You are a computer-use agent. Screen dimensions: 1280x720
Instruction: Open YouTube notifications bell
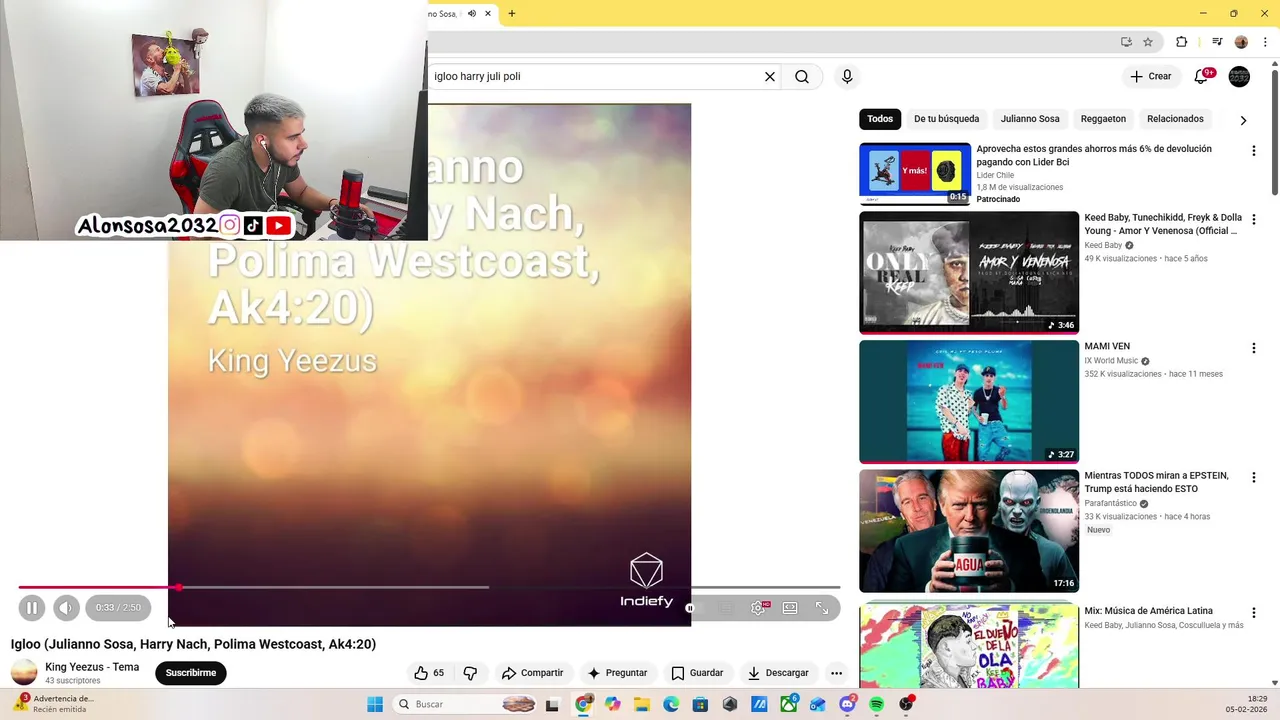(1203, 76)
